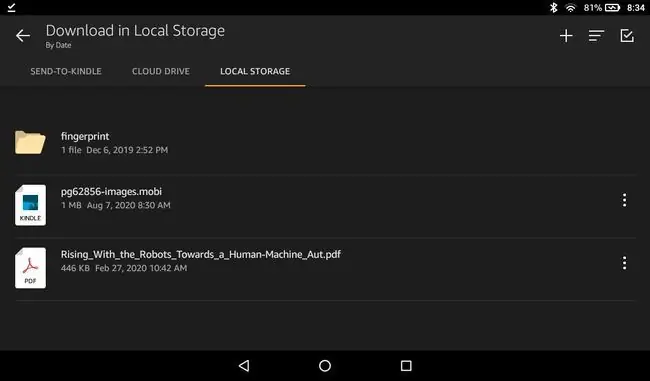Open the fingerprint folder icon

click(30, 142)
